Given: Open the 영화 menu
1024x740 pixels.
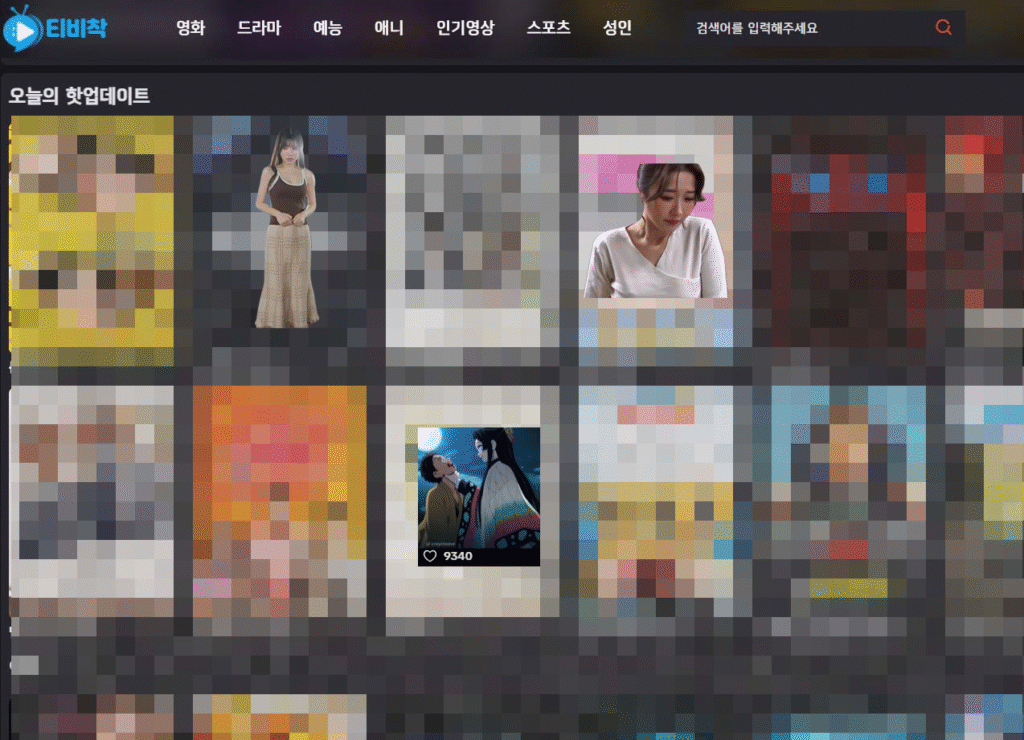Looking at the screenshot, I should pos(190,28).
